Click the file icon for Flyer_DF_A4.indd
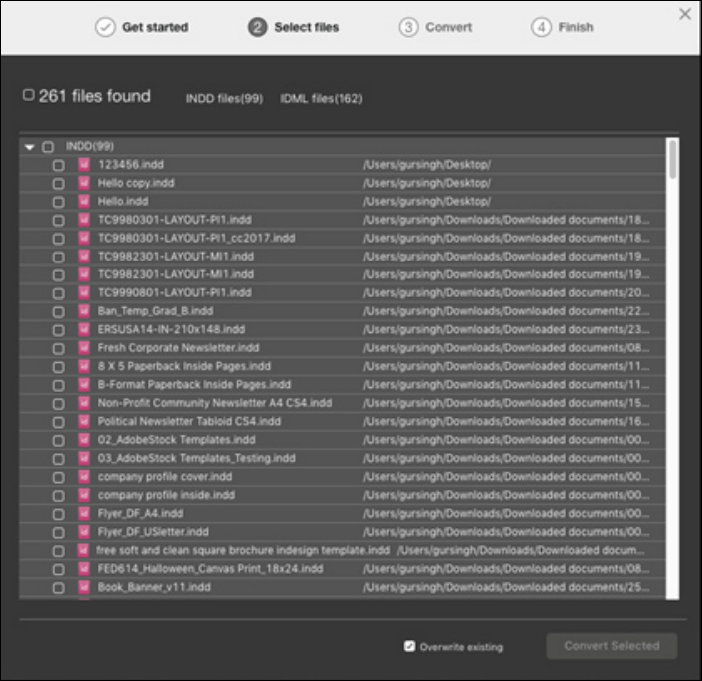702x681 pixels. (84, 514)
